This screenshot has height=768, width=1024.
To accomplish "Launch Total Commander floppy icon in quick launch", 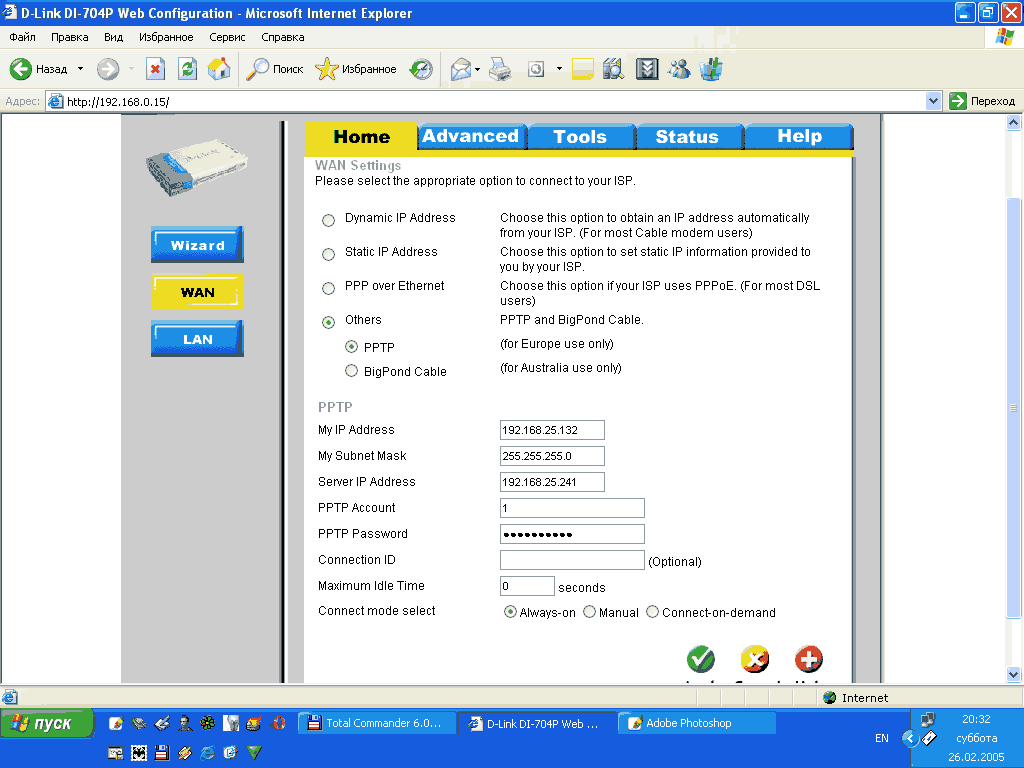I will [162, 753].
